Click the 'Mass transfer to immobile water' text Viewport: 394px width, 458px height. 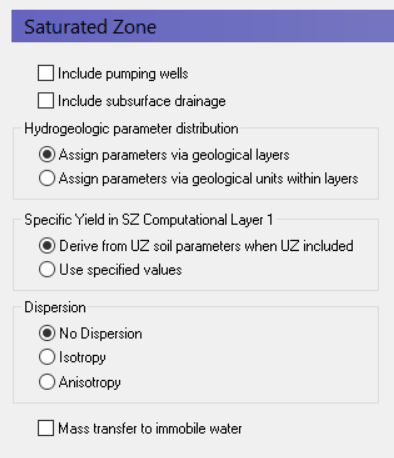point(150,428)
